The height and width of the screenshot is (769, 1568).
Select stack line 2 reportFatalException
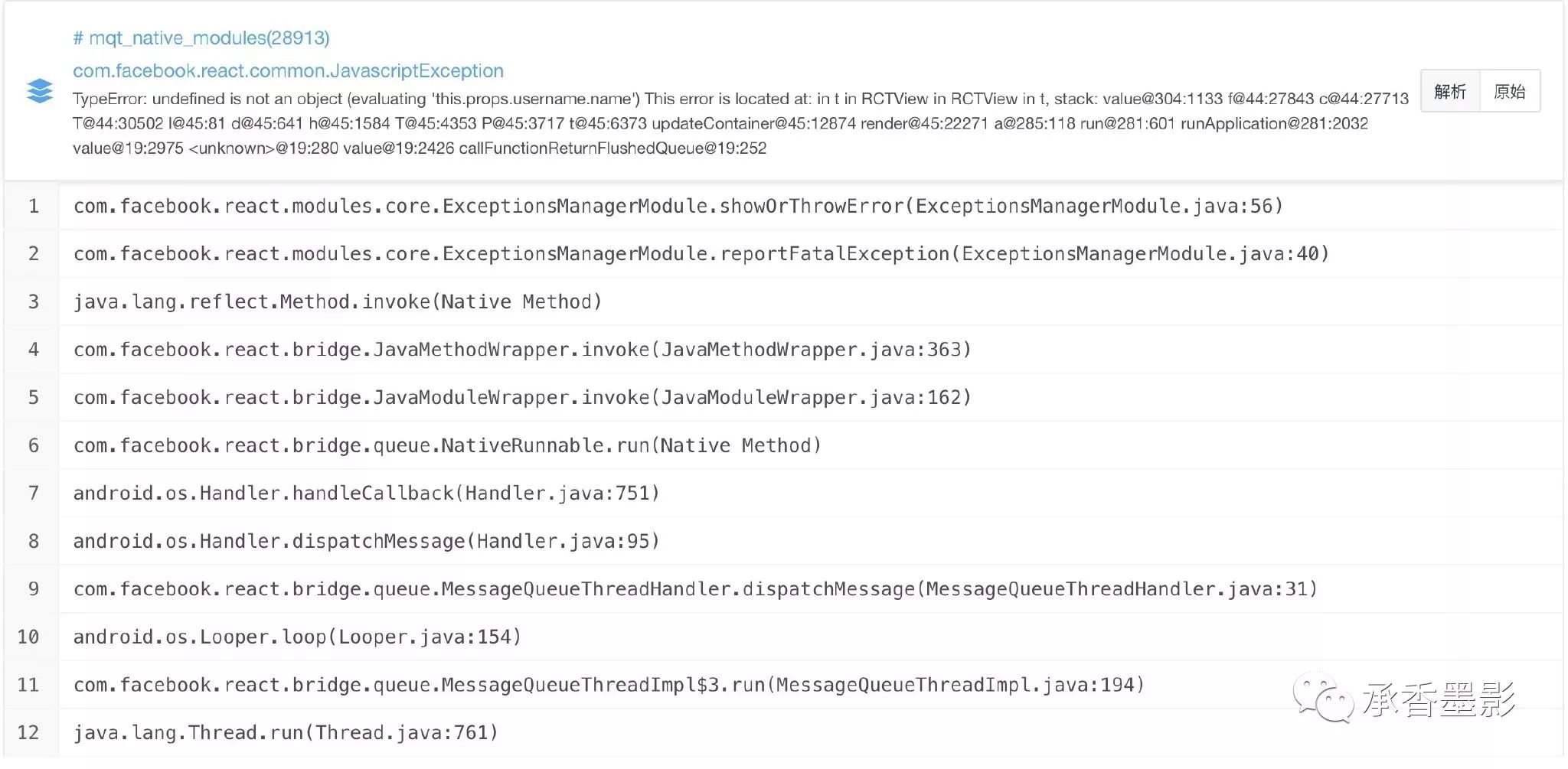click(701, 254)
